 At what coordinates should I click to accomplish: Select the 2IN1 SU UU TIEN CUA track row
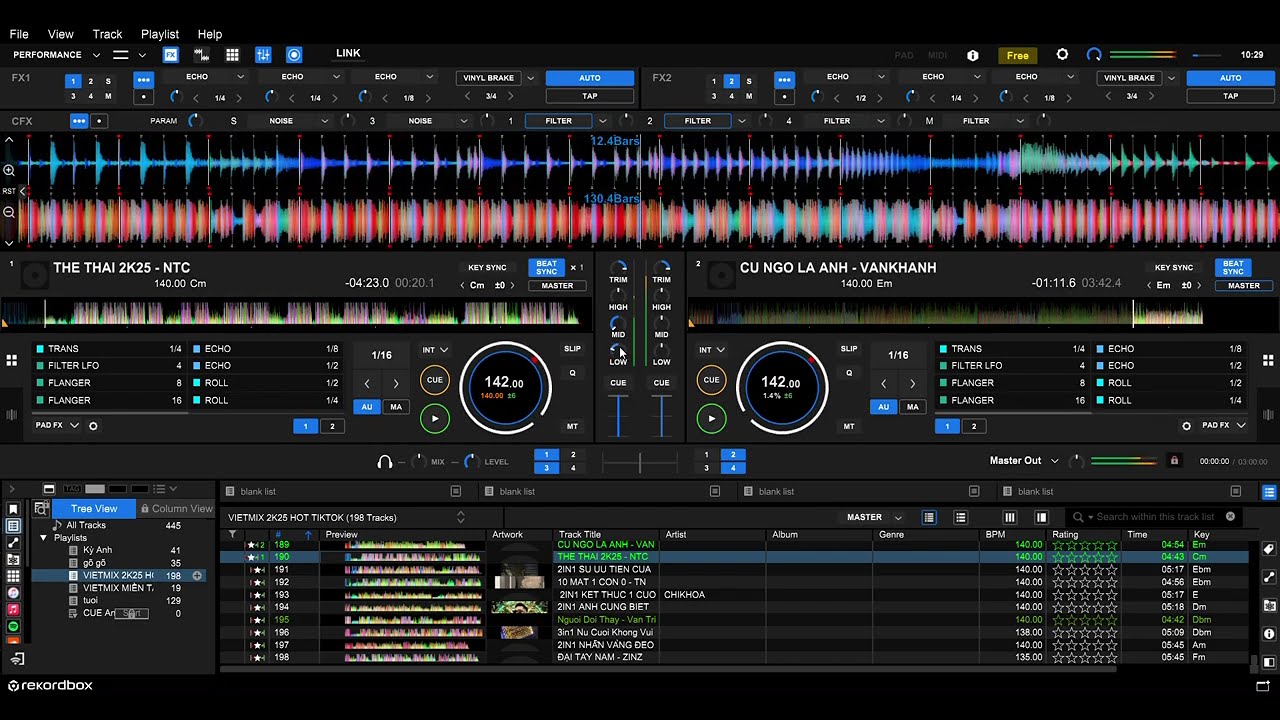734,569
